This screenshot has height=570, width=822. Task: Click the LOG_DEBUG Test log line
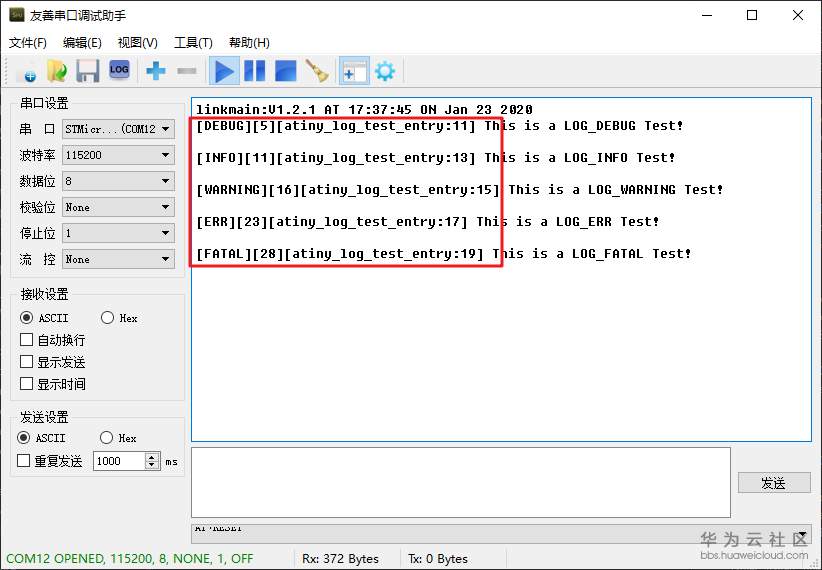439,126
